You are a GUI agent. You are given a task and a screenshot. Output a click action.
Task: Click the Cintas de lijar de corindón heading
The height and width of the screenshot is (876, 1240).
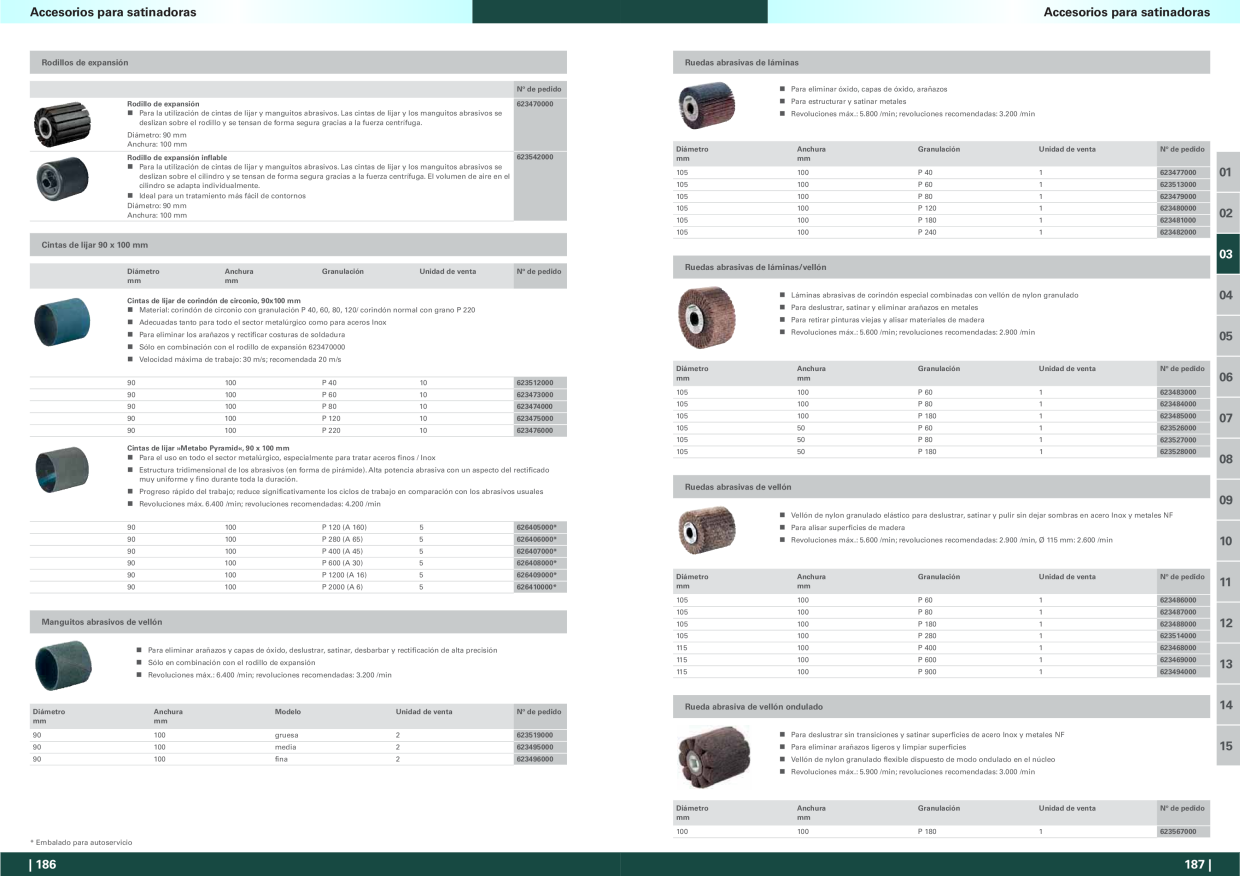point(214,300)
